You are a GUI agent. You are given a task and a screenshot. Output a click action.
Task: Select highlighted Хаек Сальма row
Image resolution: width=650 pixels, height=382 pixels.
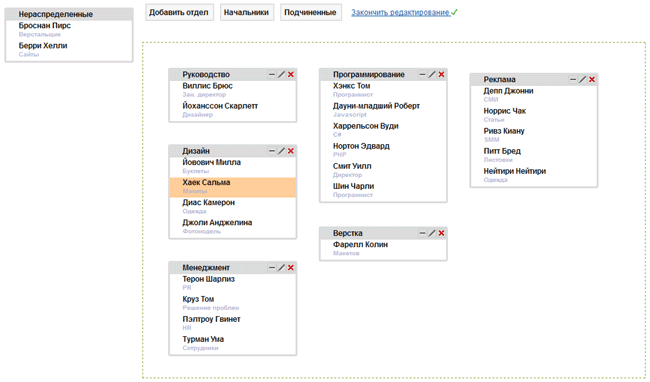click(233, 187)
